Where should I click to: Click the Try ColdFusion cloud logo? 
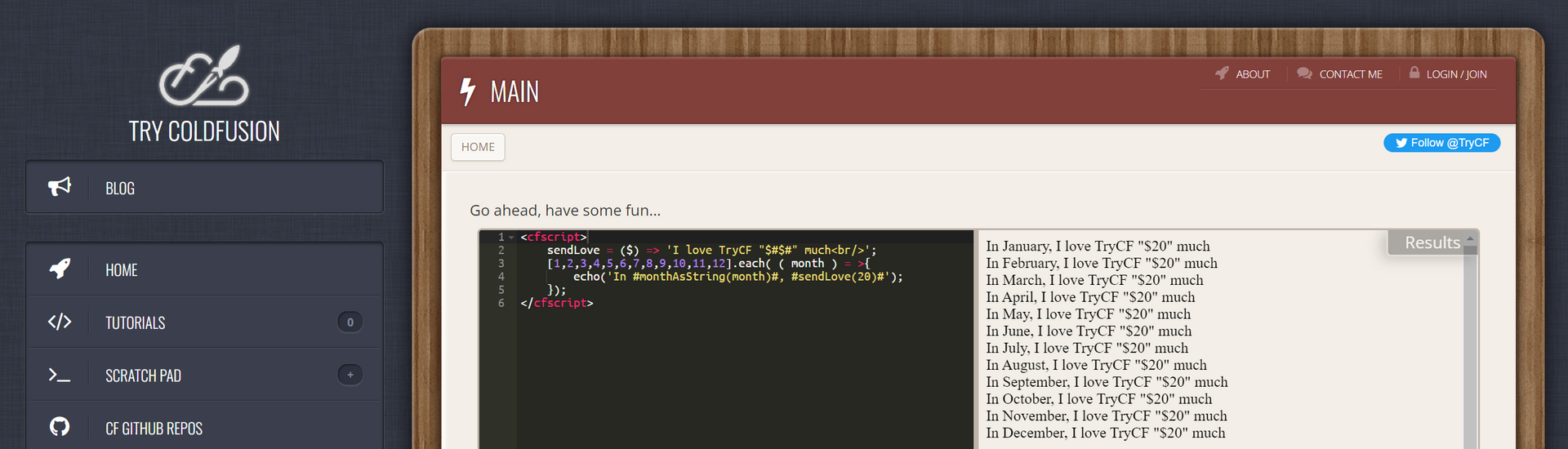[203, 77]
